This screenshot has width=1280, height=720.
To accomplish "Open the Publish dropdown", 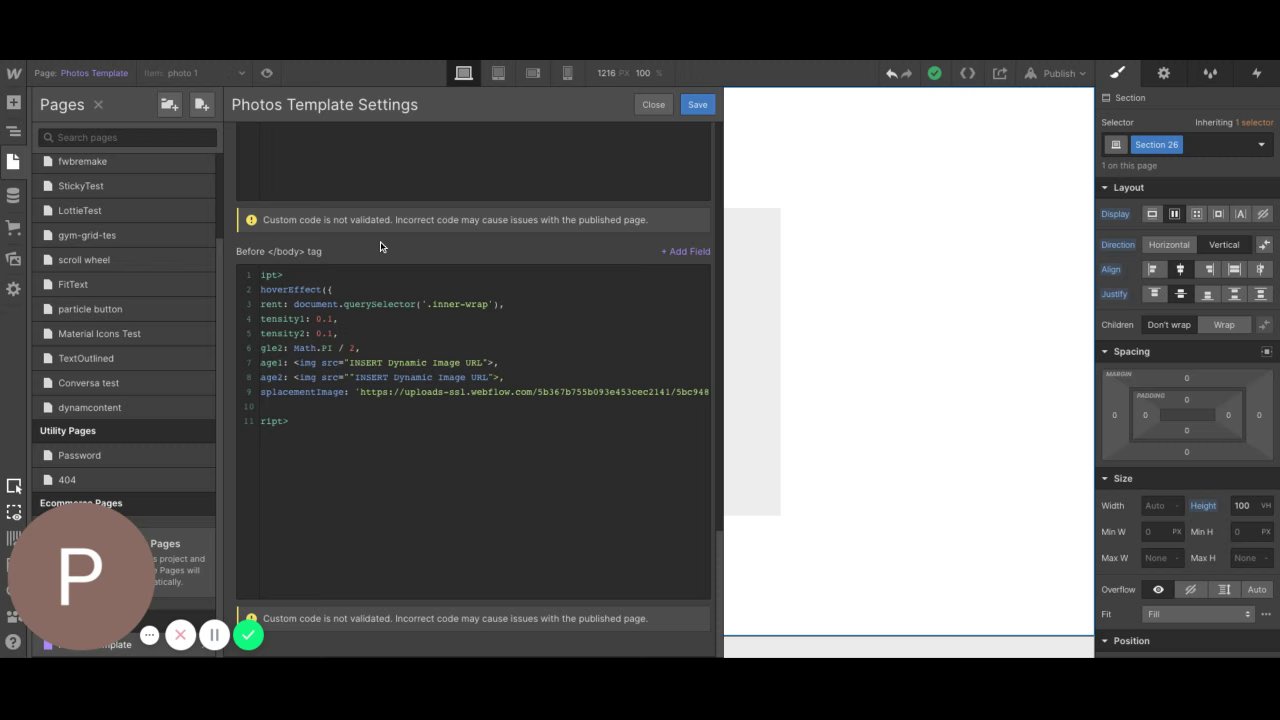I will tap(1055, 73).
